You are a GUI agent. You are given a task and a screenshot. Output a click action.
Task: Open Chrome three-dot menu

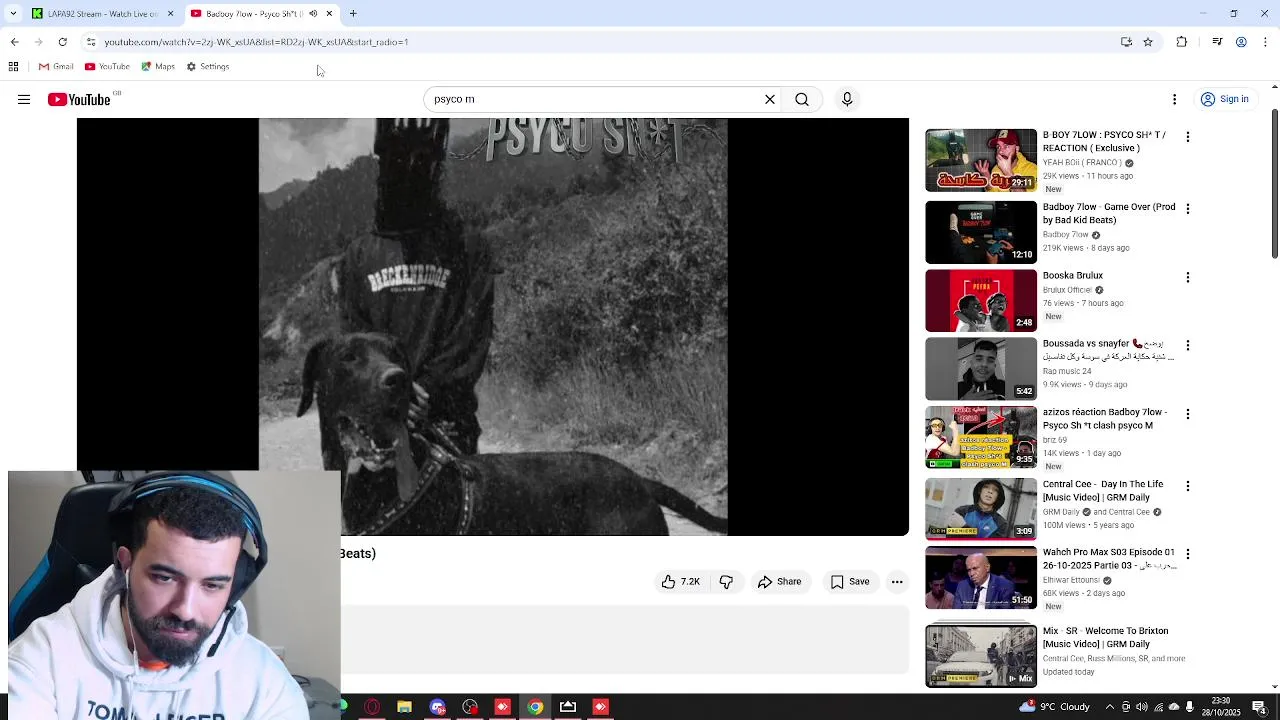(1266, 42)
